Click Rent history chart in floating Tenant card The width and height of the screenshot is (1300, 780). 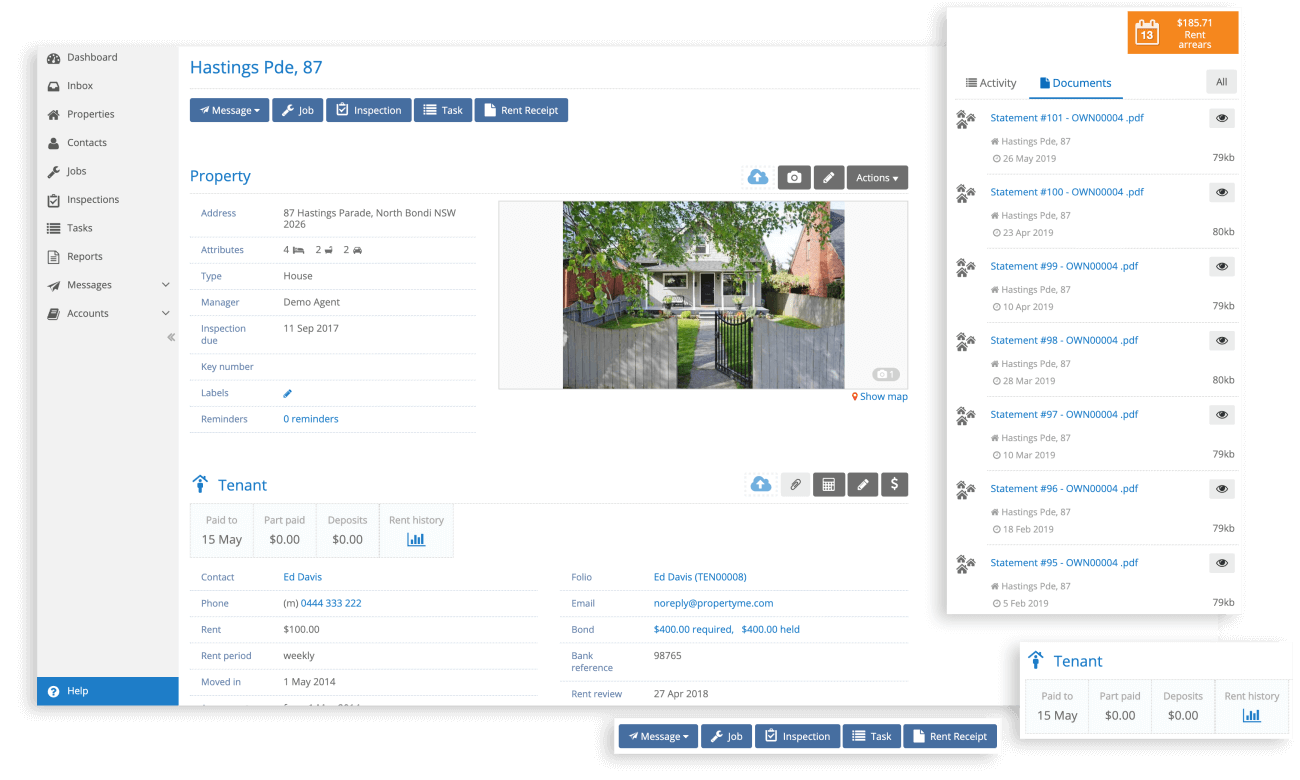[1251, 715]
